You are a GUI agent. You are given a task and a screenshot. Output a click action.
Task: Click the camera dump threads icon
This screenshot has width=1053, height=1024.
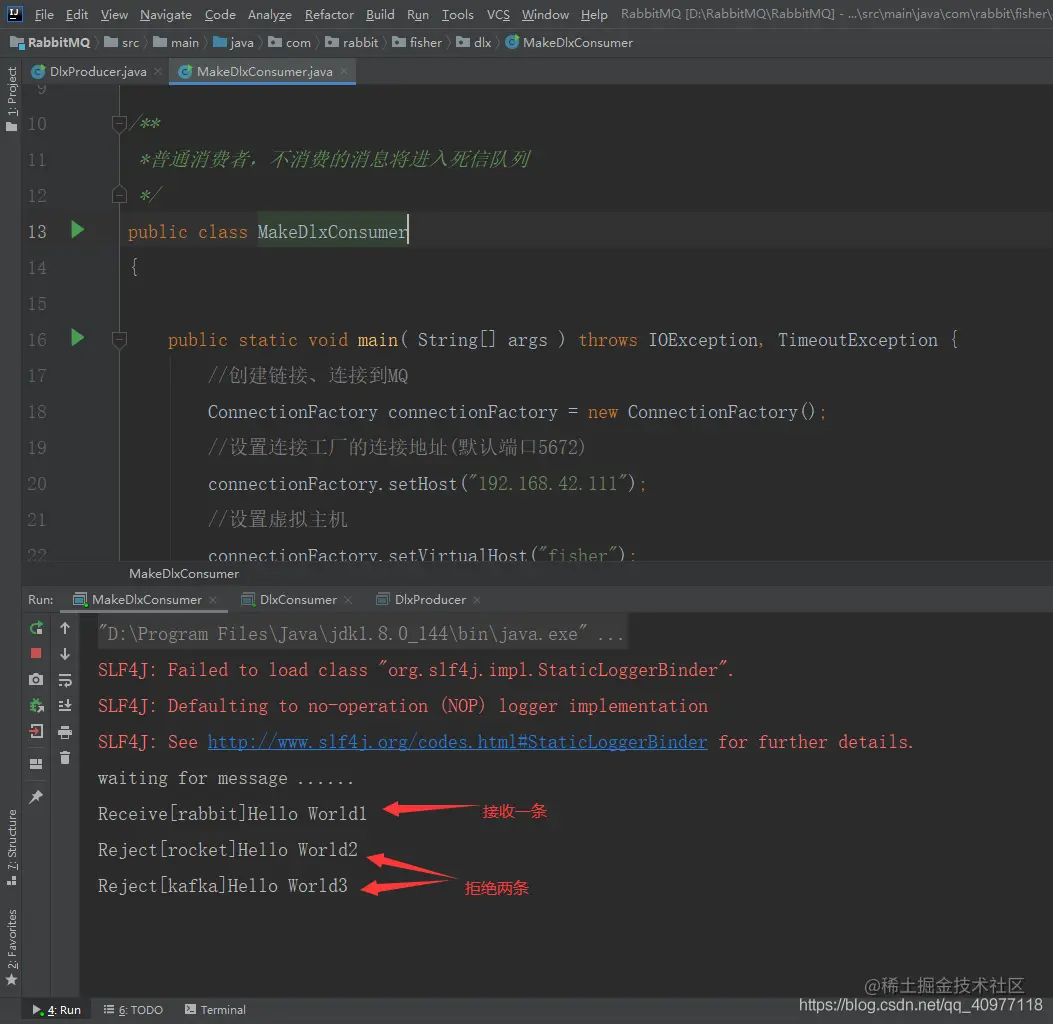click(x=36, y=680)
